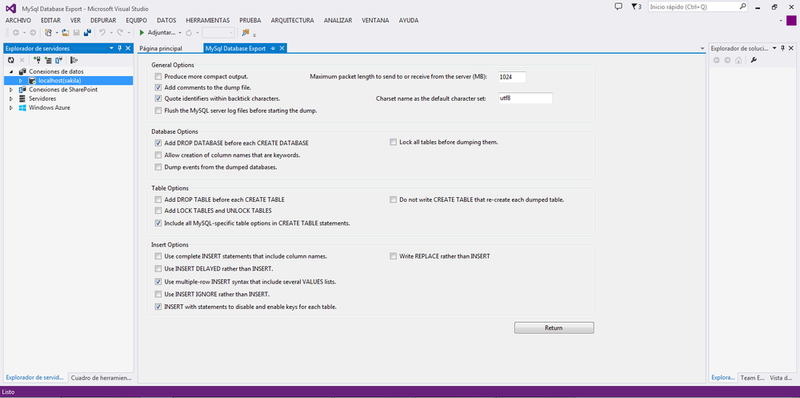This screenshot has width=800, height=398.
Task: Expand the Servidores tree node
Action: (x=11, y=98)
